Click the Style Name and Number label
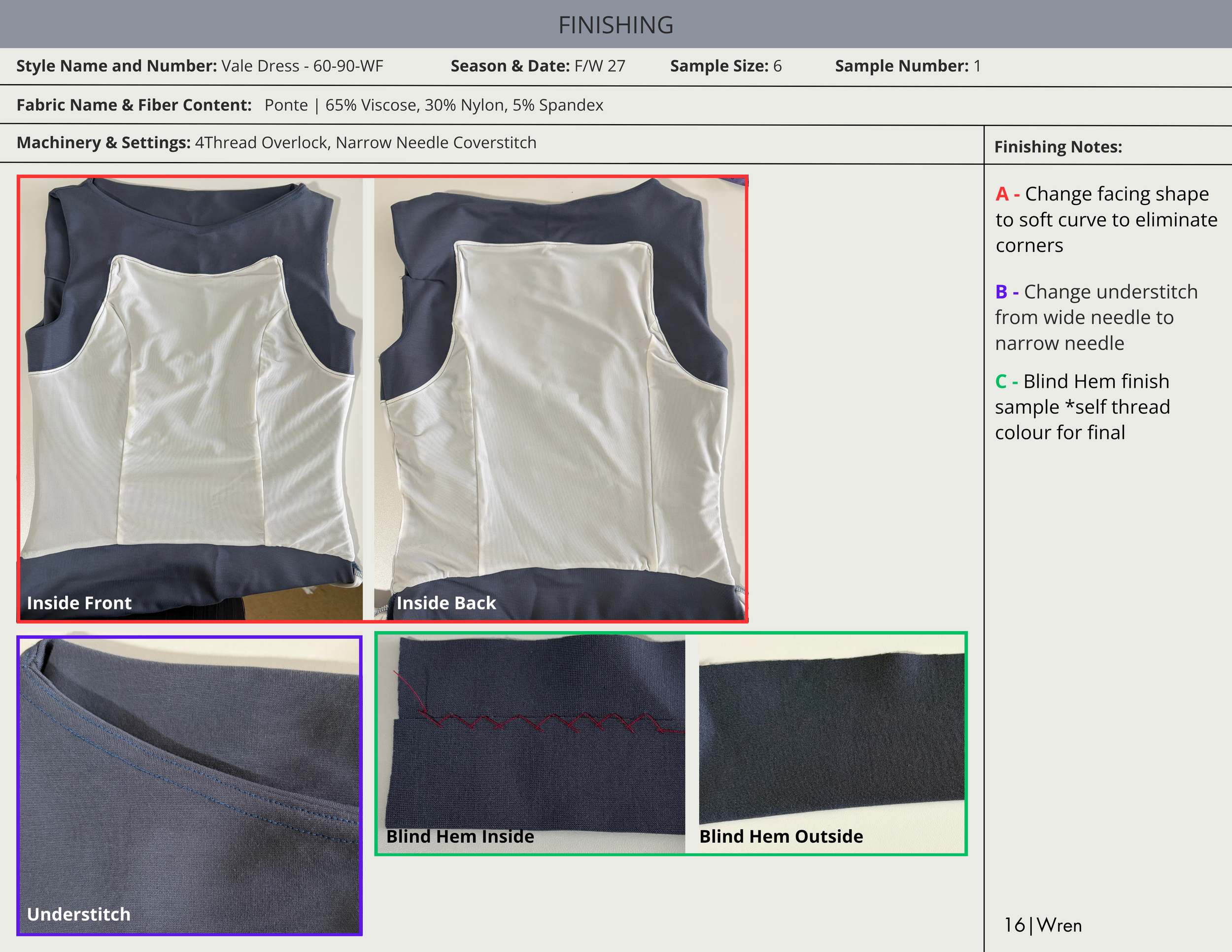1232x952 pixels. pos(116,66)
